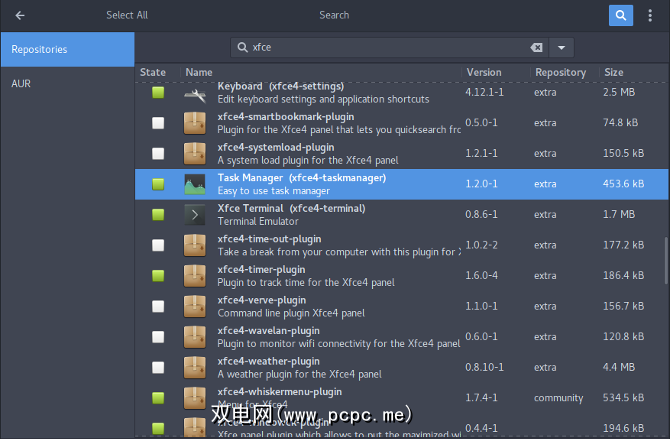Click the xfce4-systemload-plugin package icon

pyautogui.click(x=195, y=153)
